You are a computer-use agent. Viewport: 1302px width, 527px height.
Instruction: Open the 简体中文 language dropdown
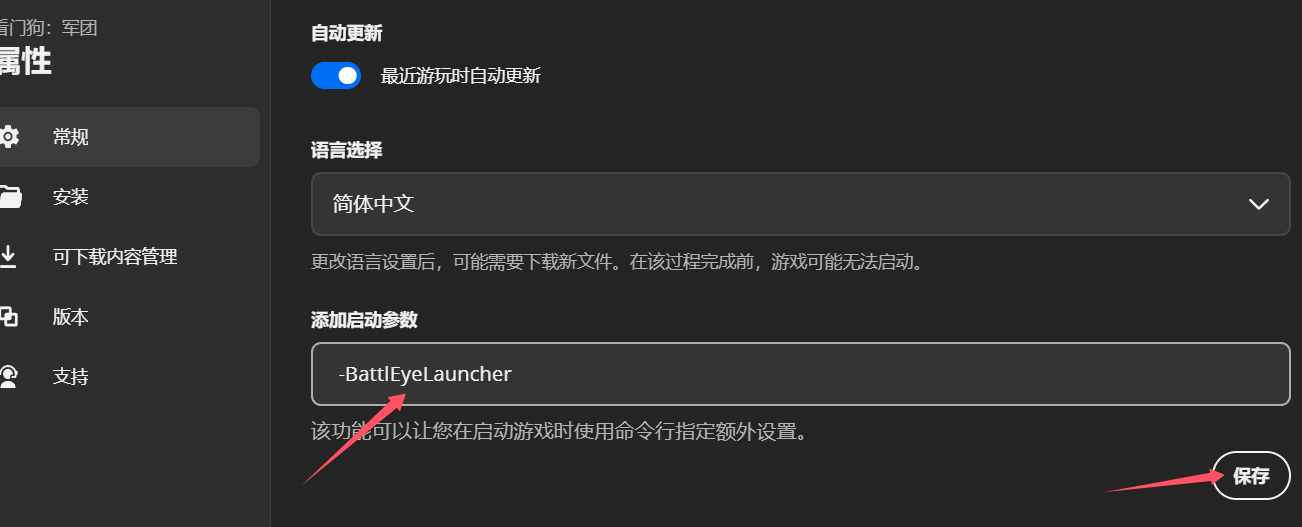click(800, 204)
